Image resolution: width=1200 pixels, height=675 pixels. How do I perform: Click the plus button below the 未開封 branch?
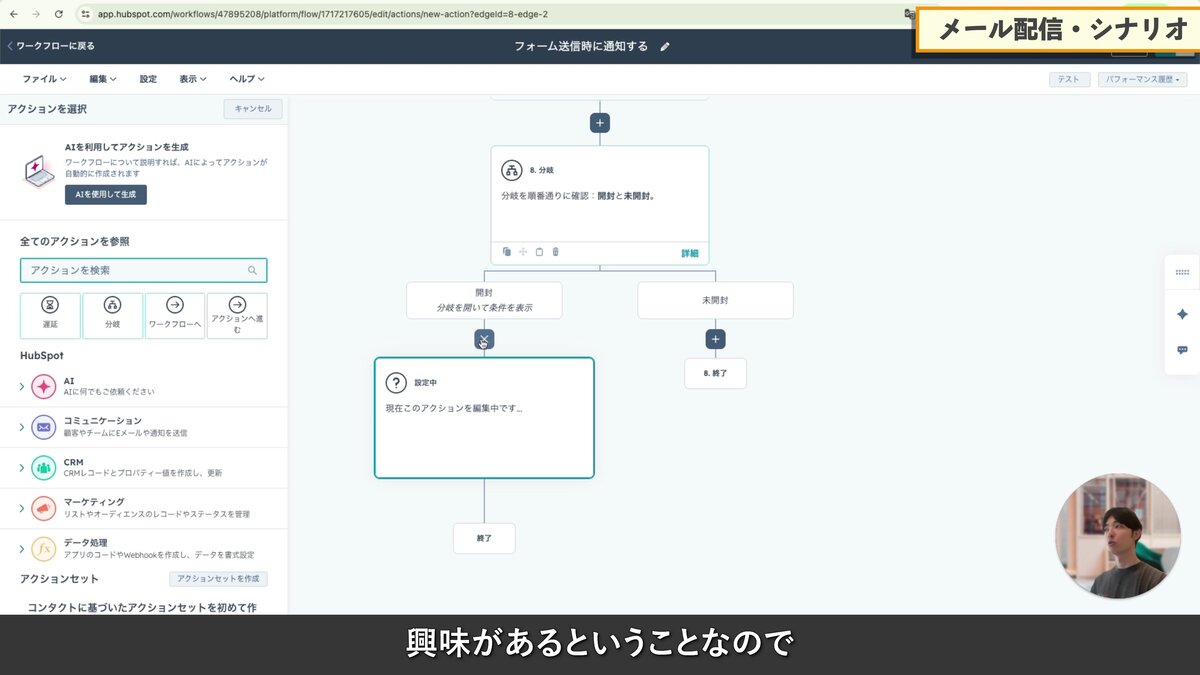coord(715,338)
